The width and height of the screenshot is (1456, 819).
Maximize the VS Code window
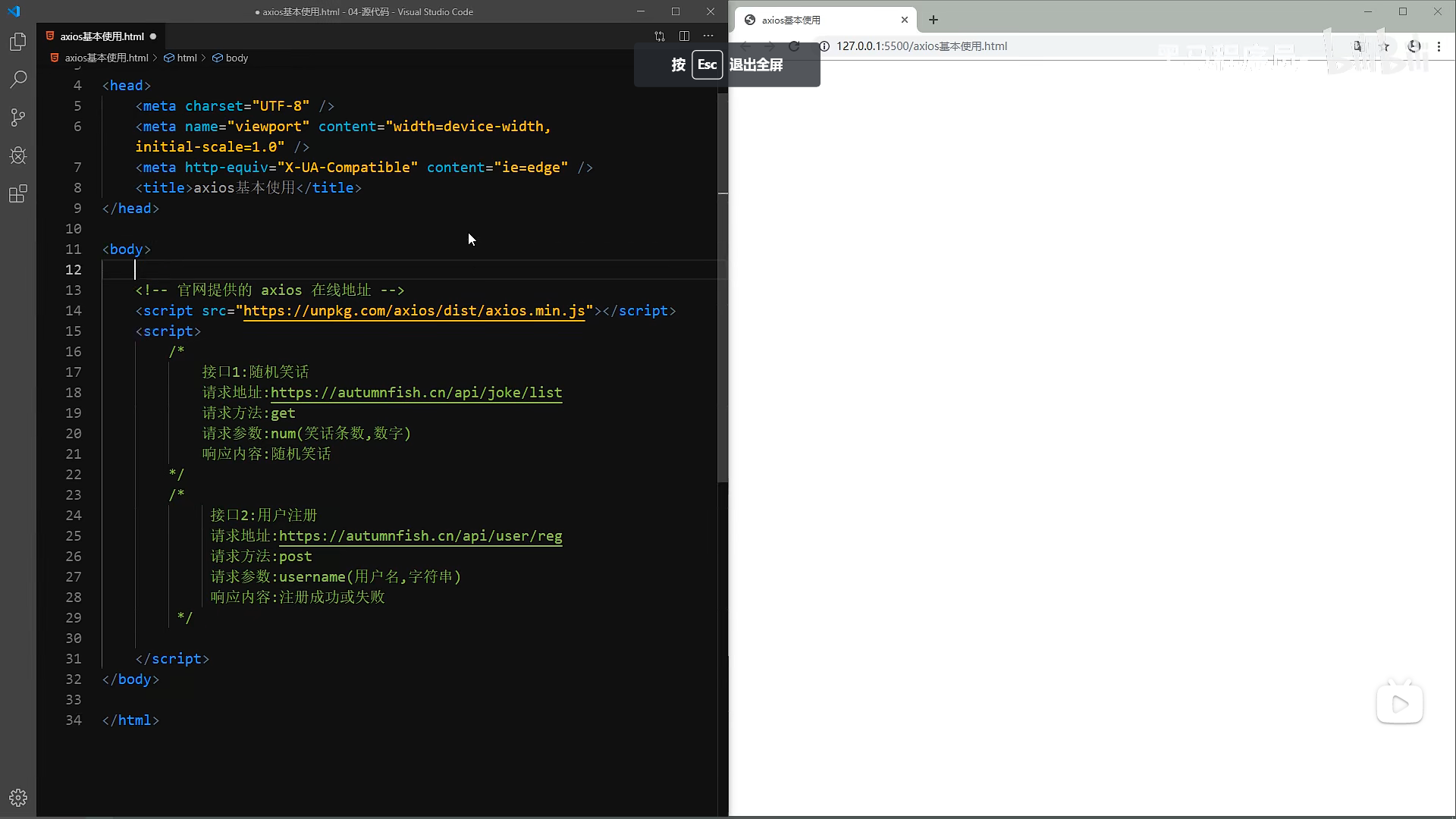point(676,11)
